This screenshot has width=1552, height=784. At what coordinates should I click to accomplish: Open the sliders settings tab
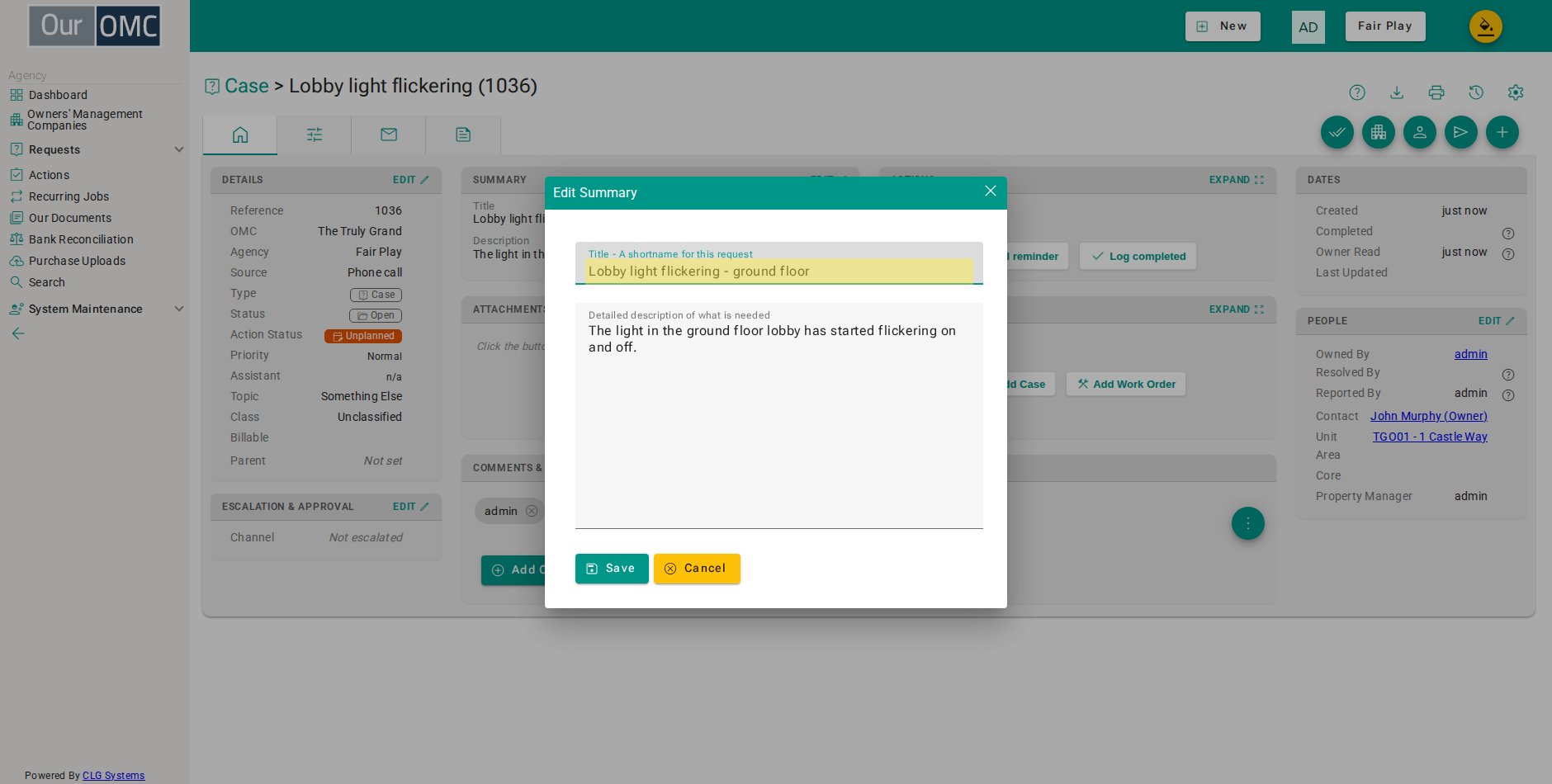[x=315, y=135]
